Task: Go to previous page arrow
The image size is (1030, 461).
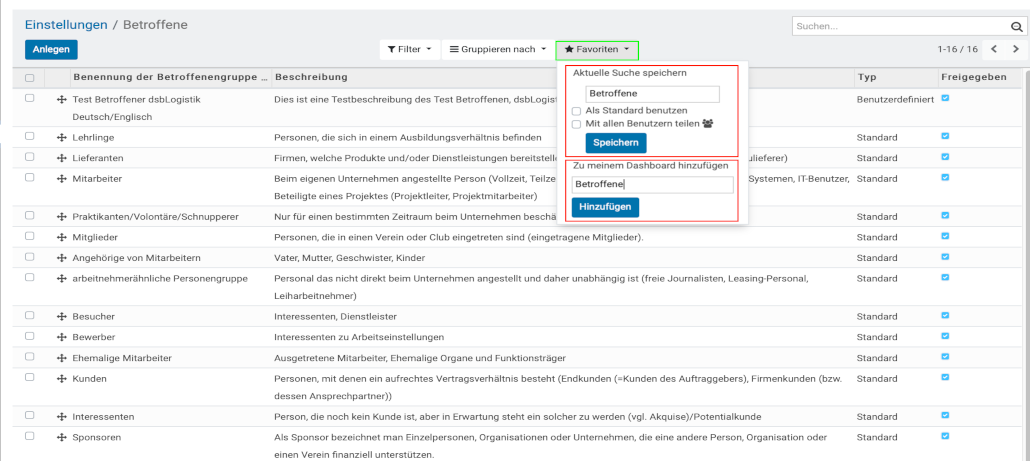Action: click(x=994, y=49)
